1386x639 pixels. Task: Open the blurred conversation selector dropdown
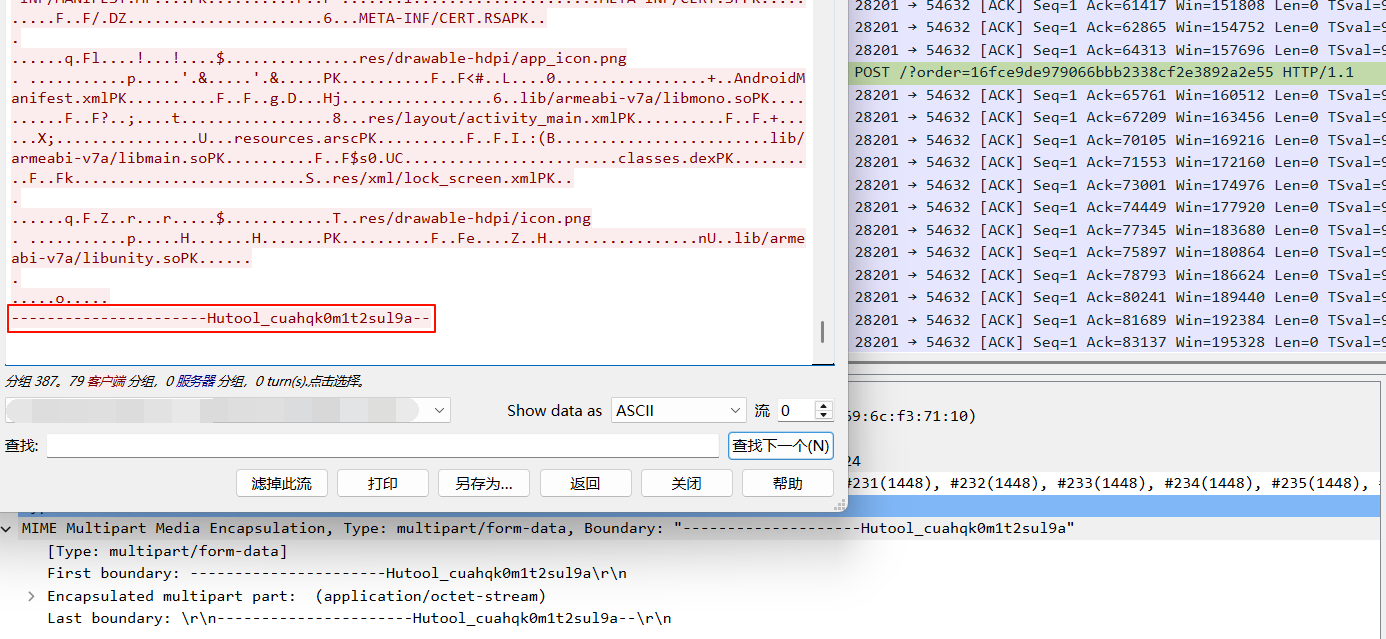click(228, 410)
